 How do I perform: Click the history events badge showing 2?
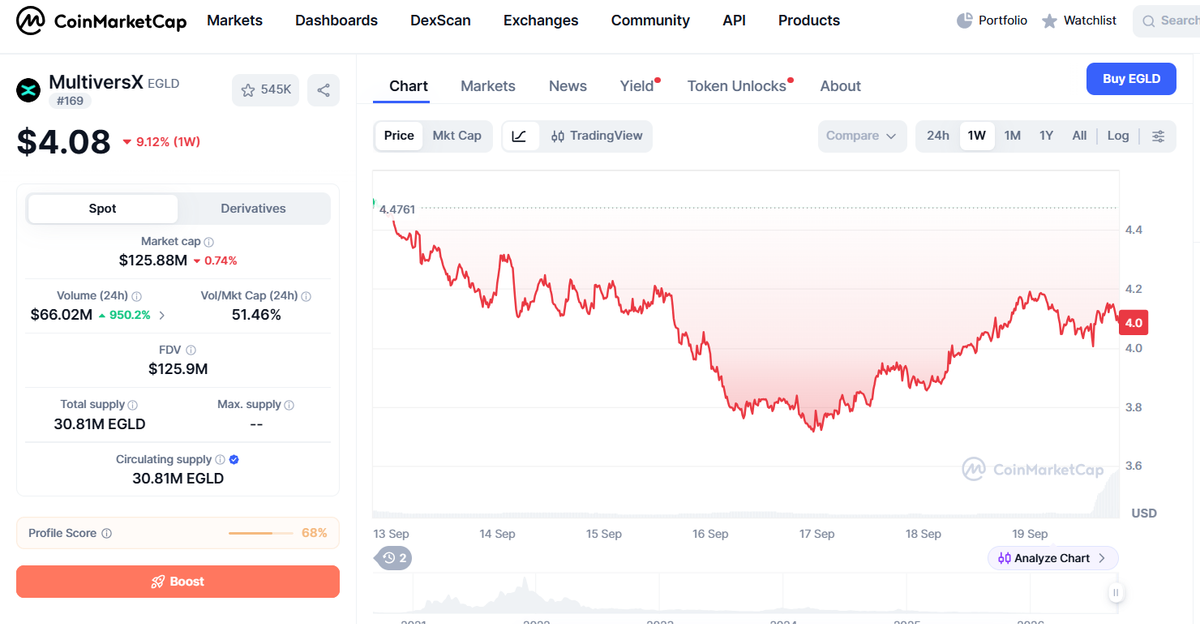pos(394,558)
